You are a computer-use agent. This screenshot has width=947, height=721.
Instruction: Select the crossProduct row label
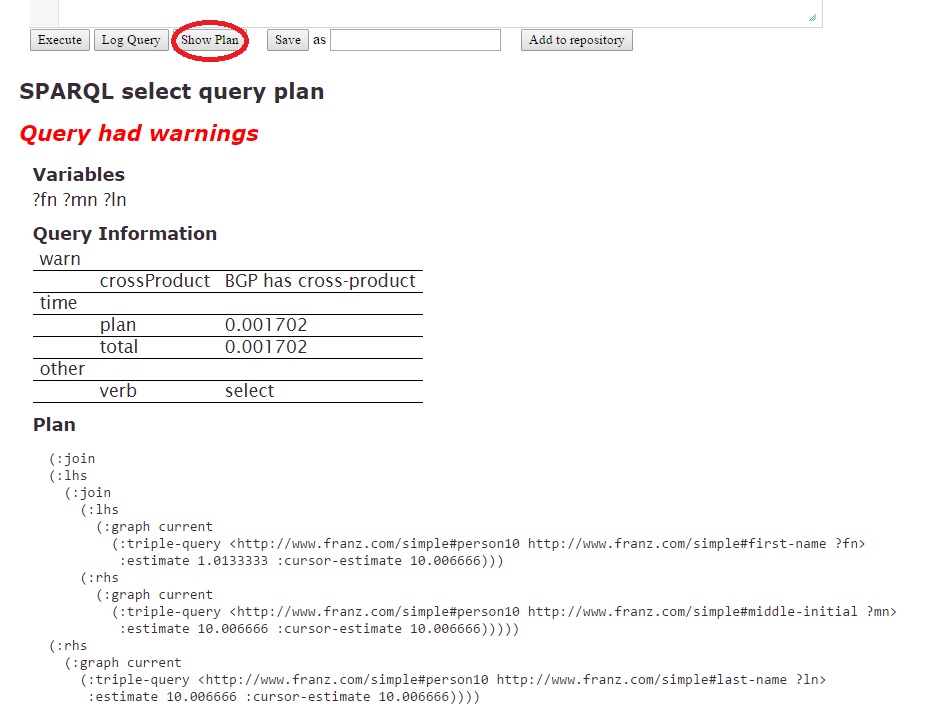155,281
